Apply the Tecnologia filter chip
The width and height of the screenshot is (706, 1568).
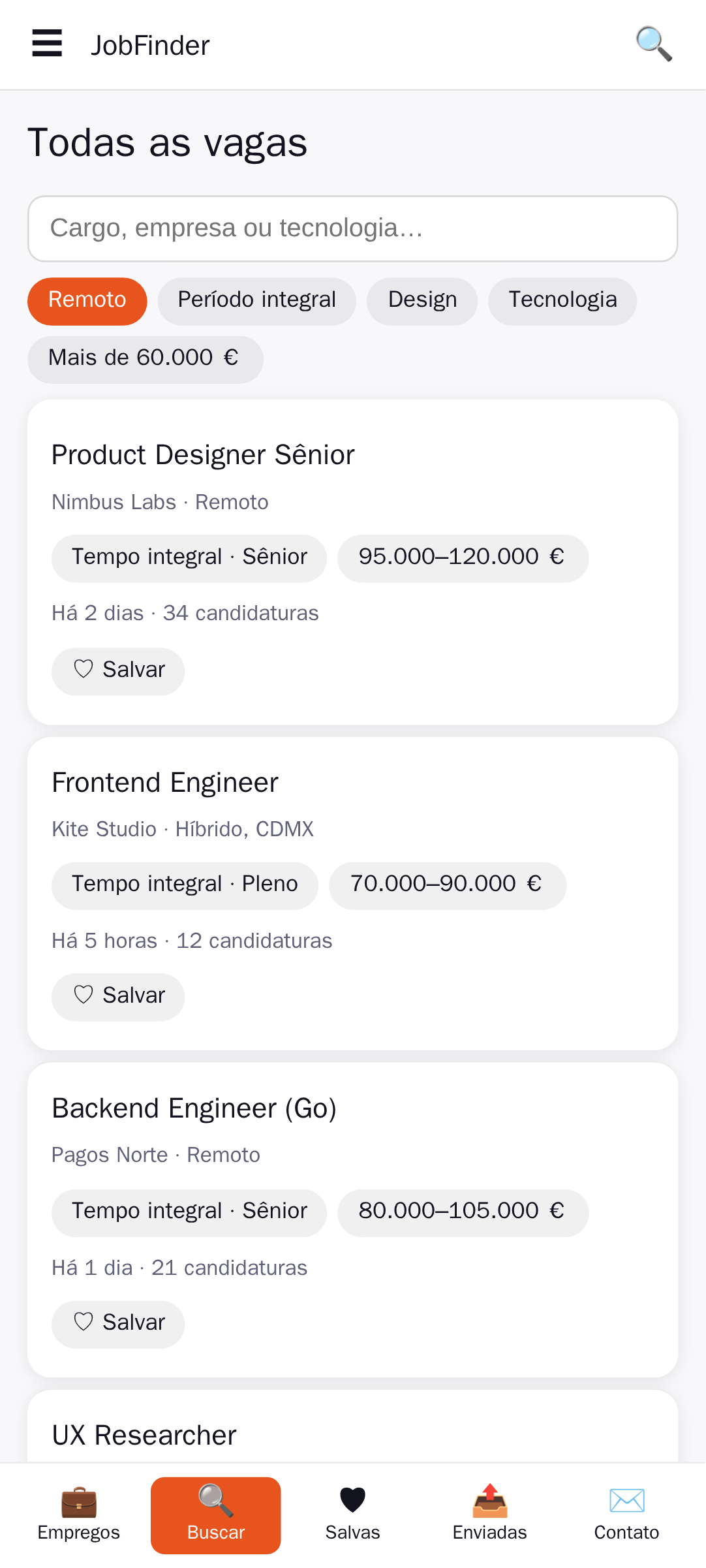point(562,301)
